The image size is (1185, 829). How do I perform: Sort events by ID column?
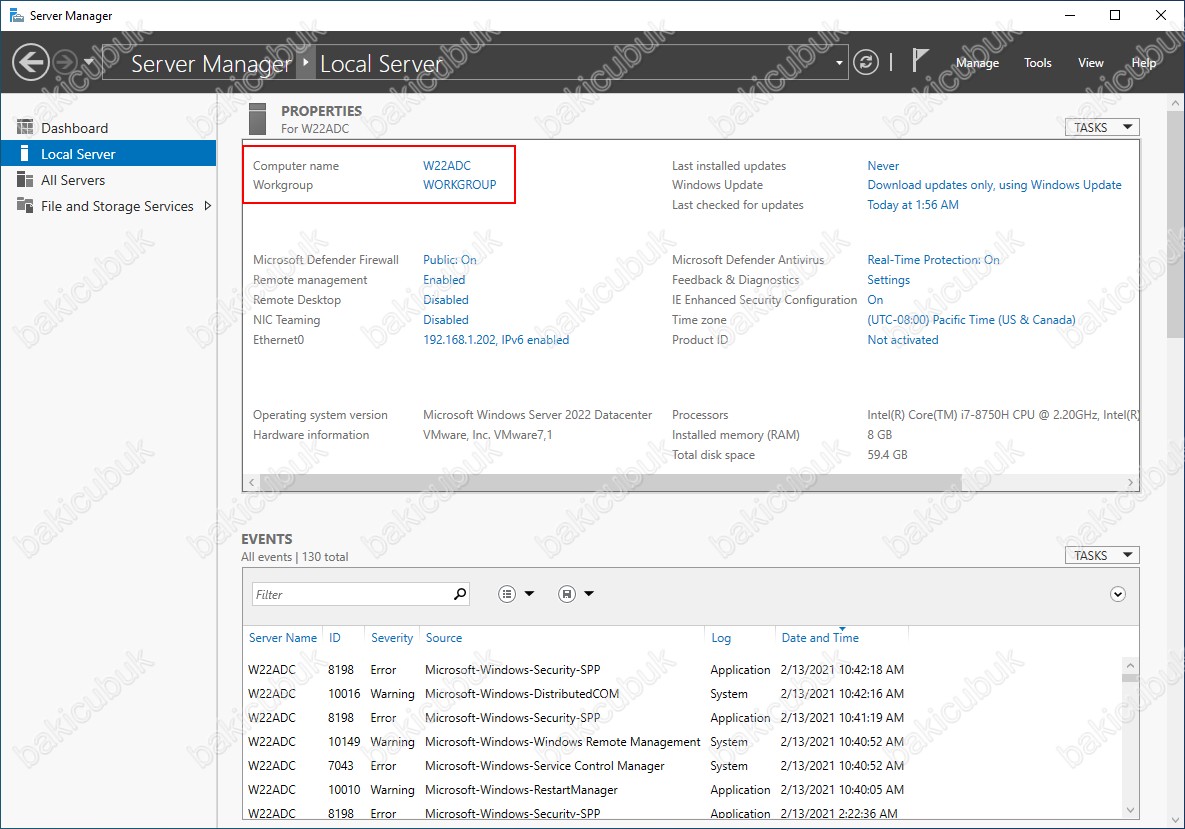[x=335, y=638]
